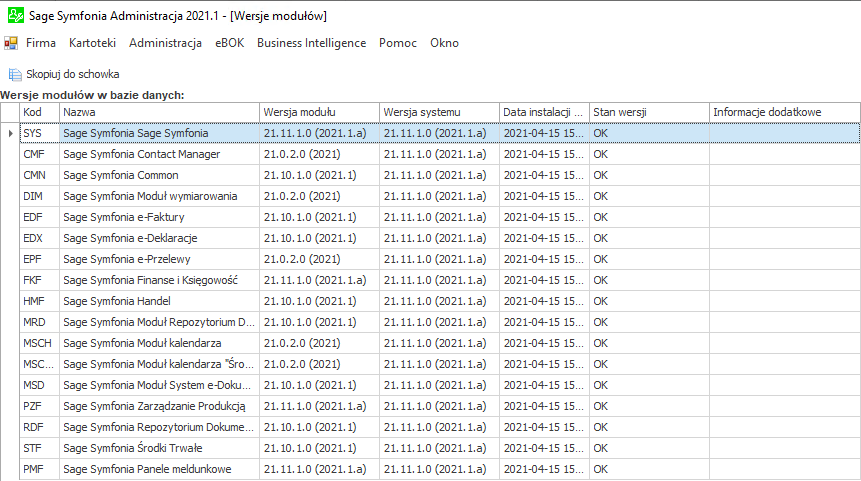Open the Okno menu
Screen dimensions: 861x481
coord(444,43)
